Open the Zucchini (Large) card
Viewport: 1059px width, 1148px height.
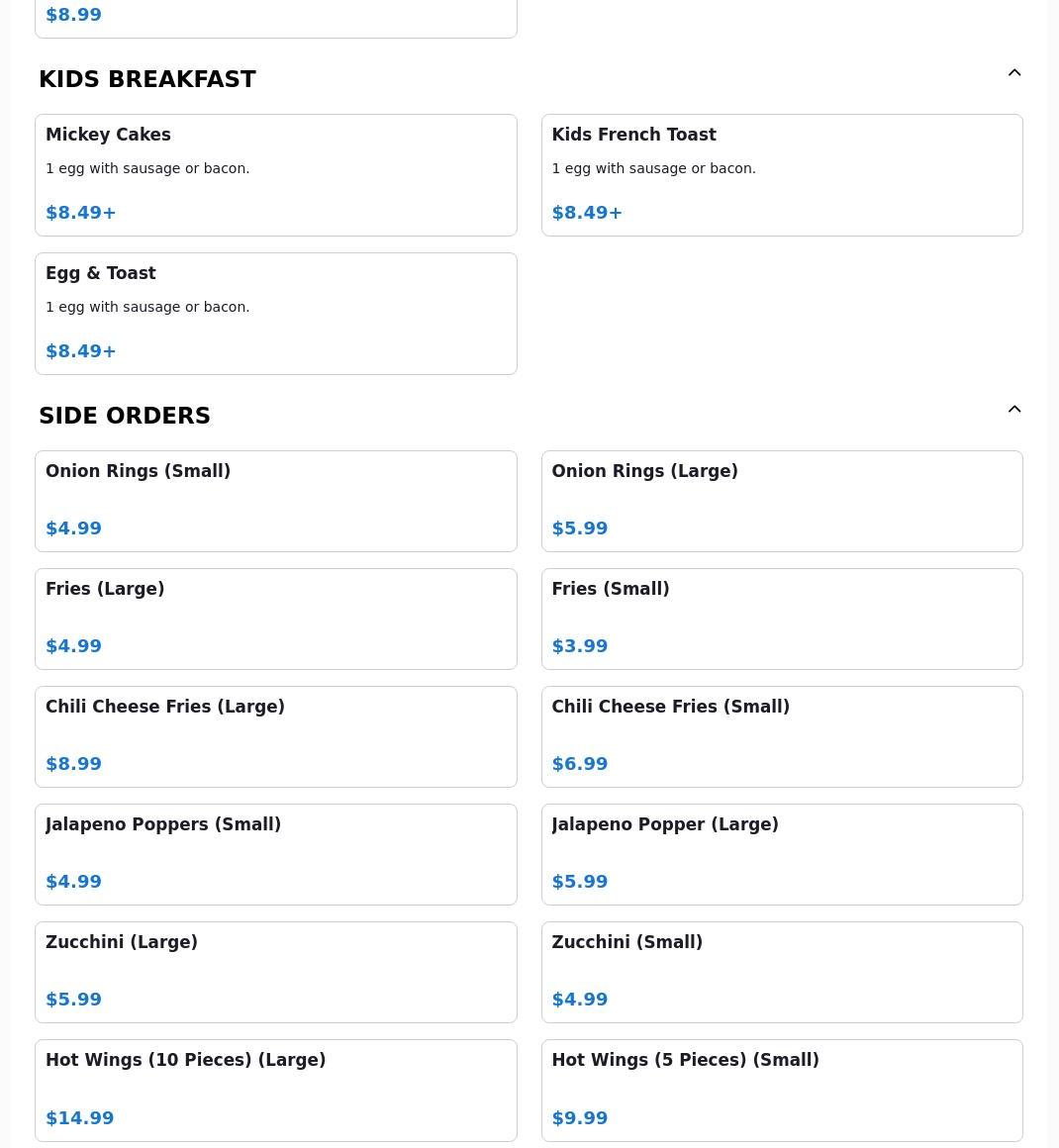(x=275, y=972)
